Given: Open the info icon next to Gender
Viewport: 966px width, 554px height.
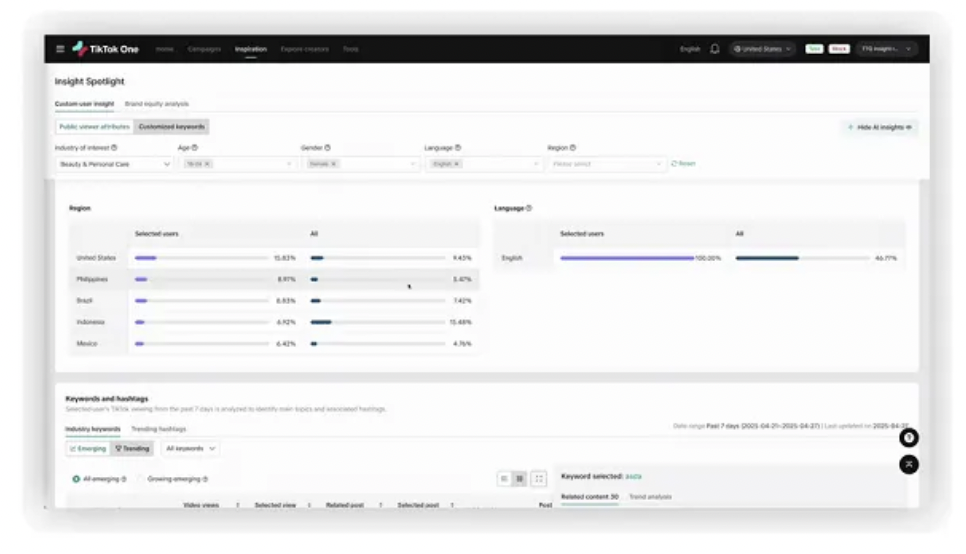Looking at the screenshot, I should [328, 148].
